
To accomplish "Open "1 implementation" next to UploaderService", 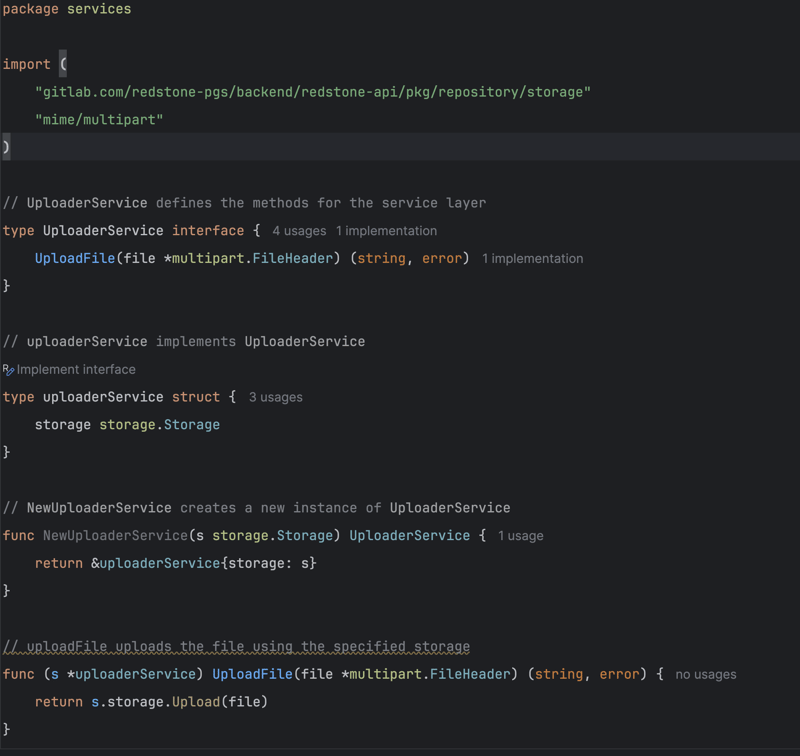I will click(x=386, y=230).
